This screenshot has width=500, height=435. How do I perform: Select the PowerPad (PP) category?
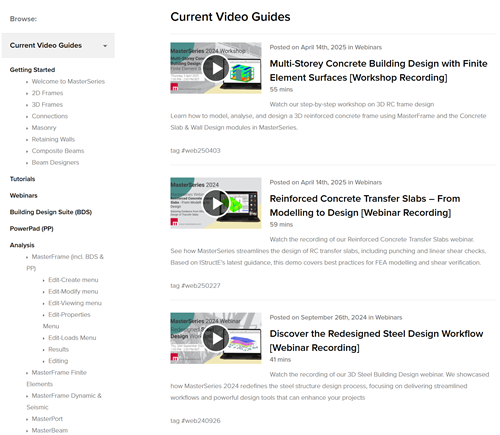tap(31, 229)
